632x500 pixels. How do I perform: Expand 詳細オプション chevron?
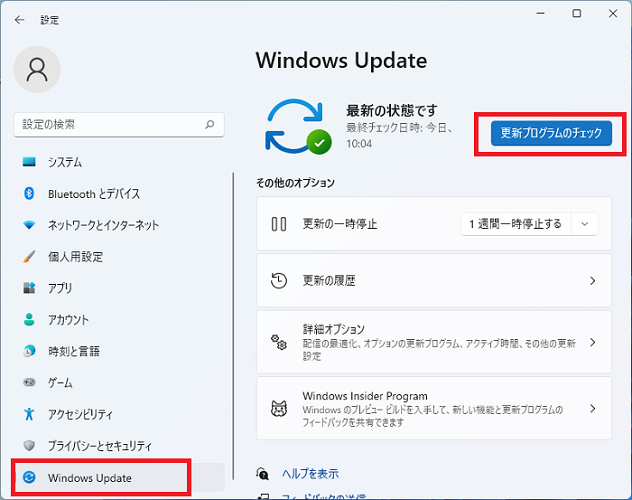click(x=592, y=342)
